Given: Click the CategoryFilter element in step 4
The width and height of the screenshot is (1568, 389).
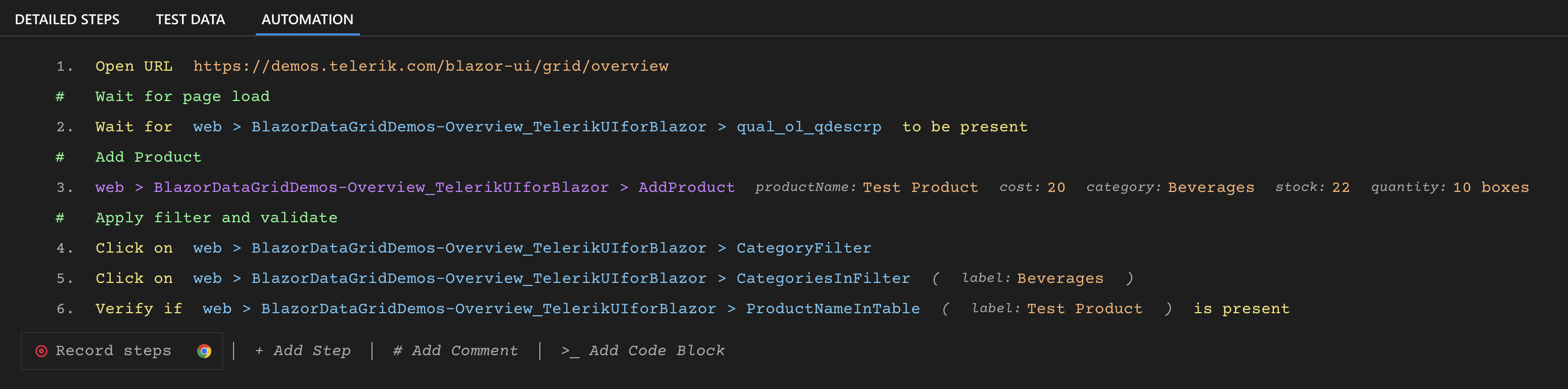Looking at the screenshot, I should coord(804,249).
